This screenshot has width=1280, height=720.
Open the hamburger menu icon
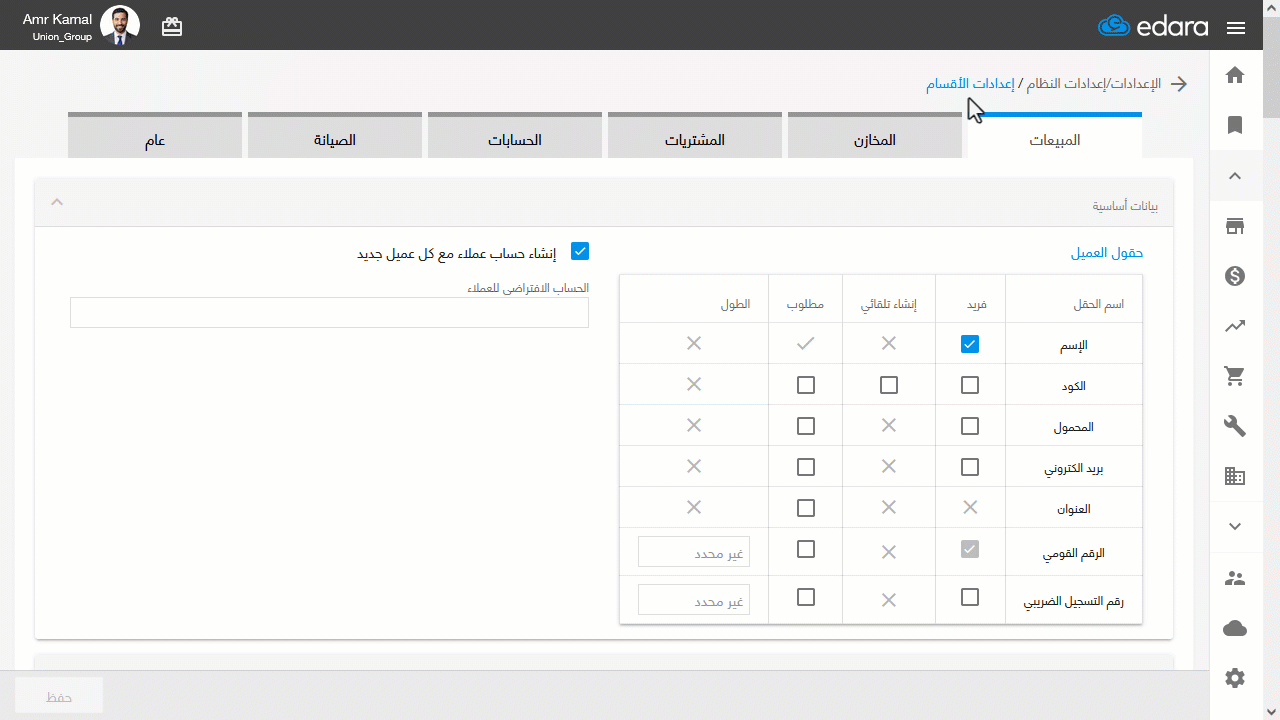pos(1235,28)
